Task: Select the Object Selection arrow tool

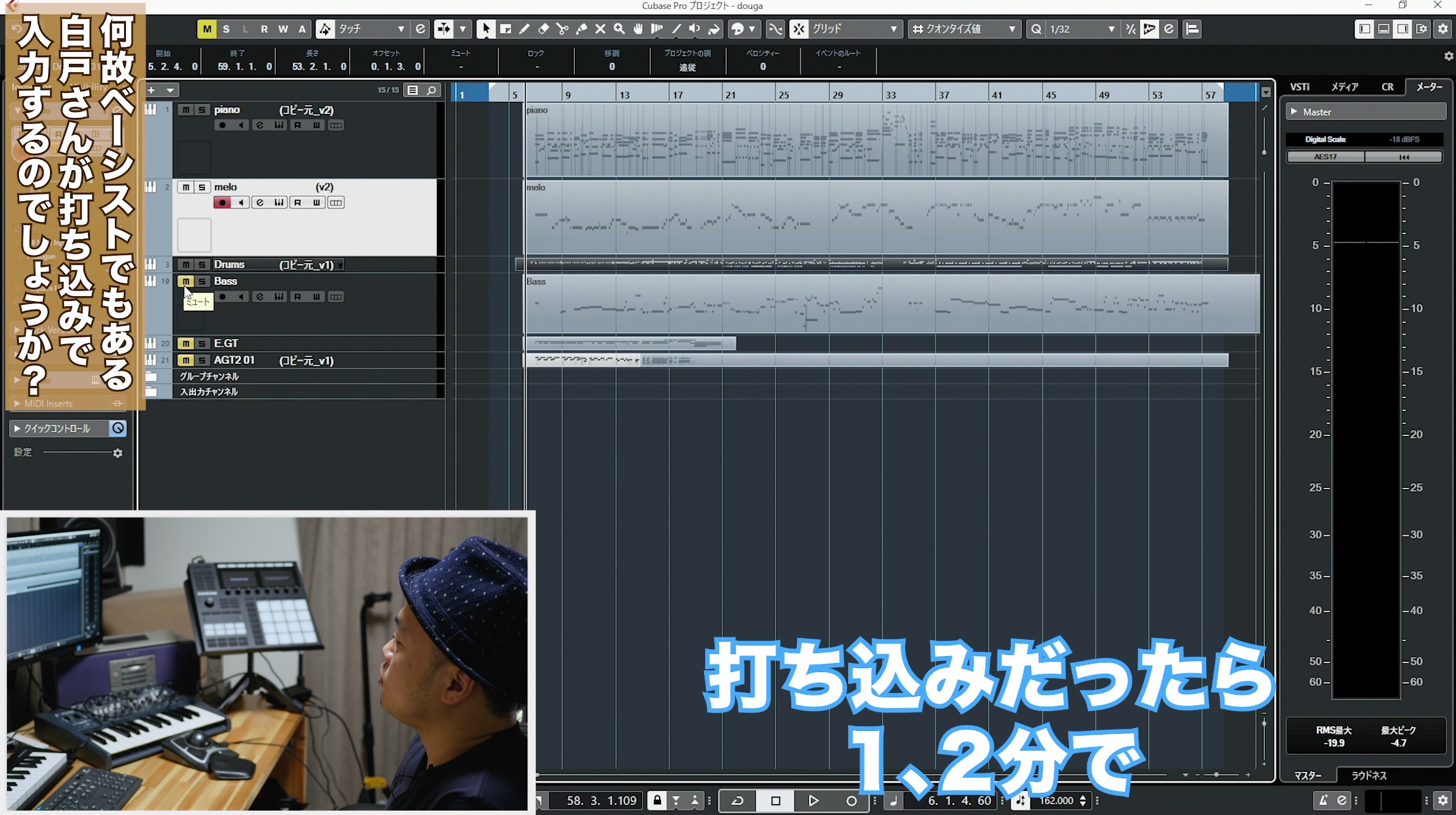Action: coord(485,29)
